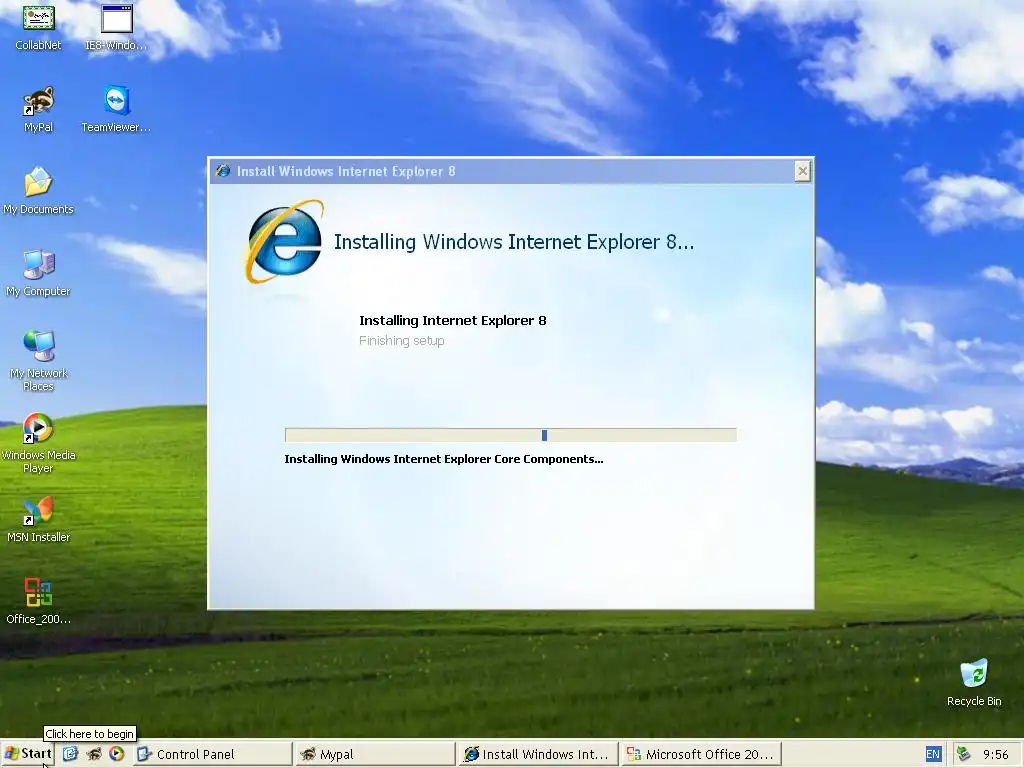Click the small IE icon in dialog title bar

223,171
